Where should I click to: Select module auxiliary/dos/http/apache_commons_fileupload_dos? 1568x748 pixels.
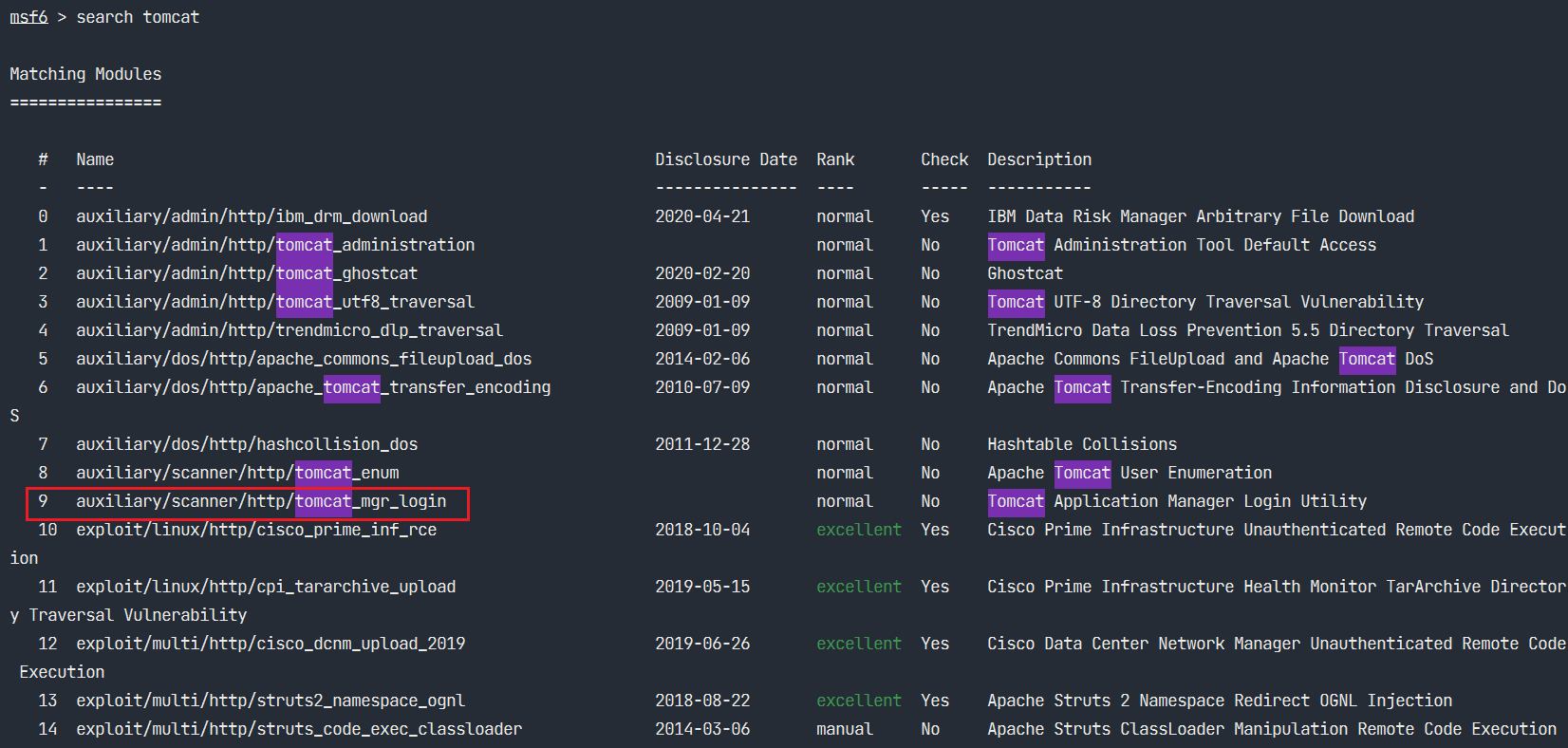coord(304,359)
